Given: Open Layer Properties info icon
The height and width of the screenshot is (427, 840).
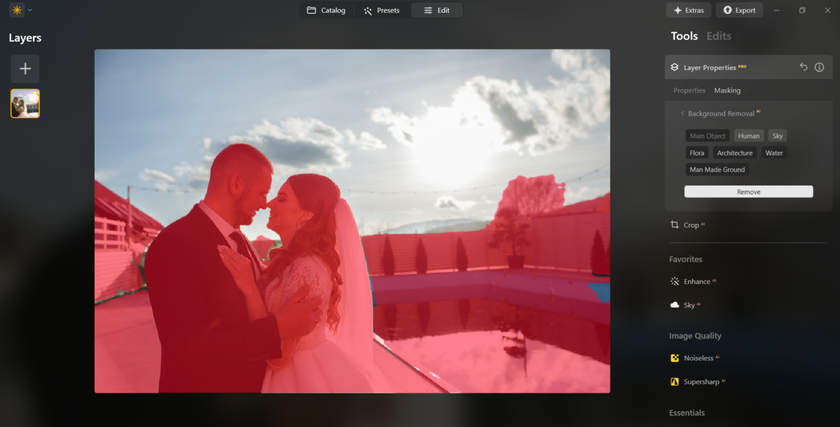Looking at the screenshot, I should coord(819,67).
